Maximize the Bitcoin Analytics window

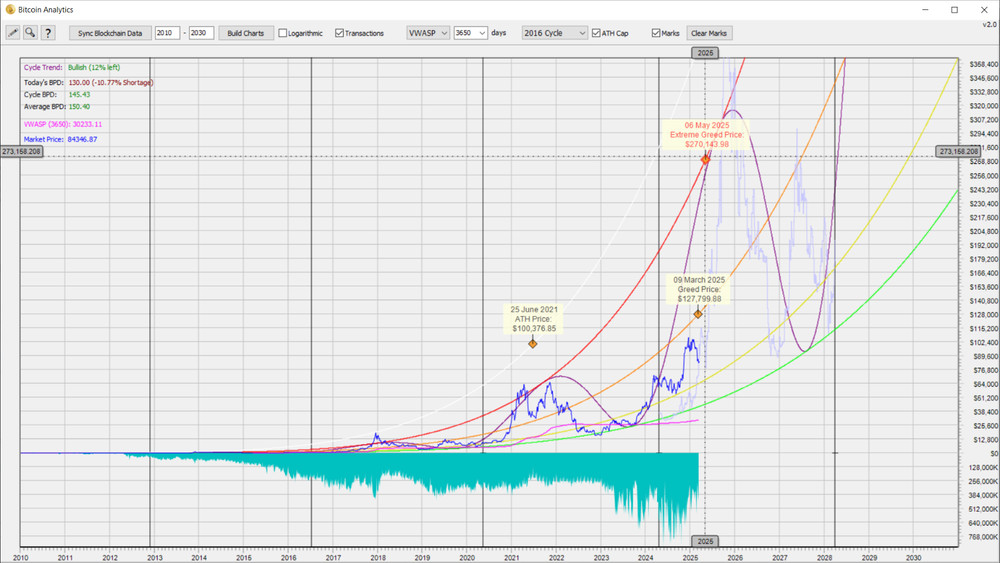pyautogui.click(x=955, y=10)
